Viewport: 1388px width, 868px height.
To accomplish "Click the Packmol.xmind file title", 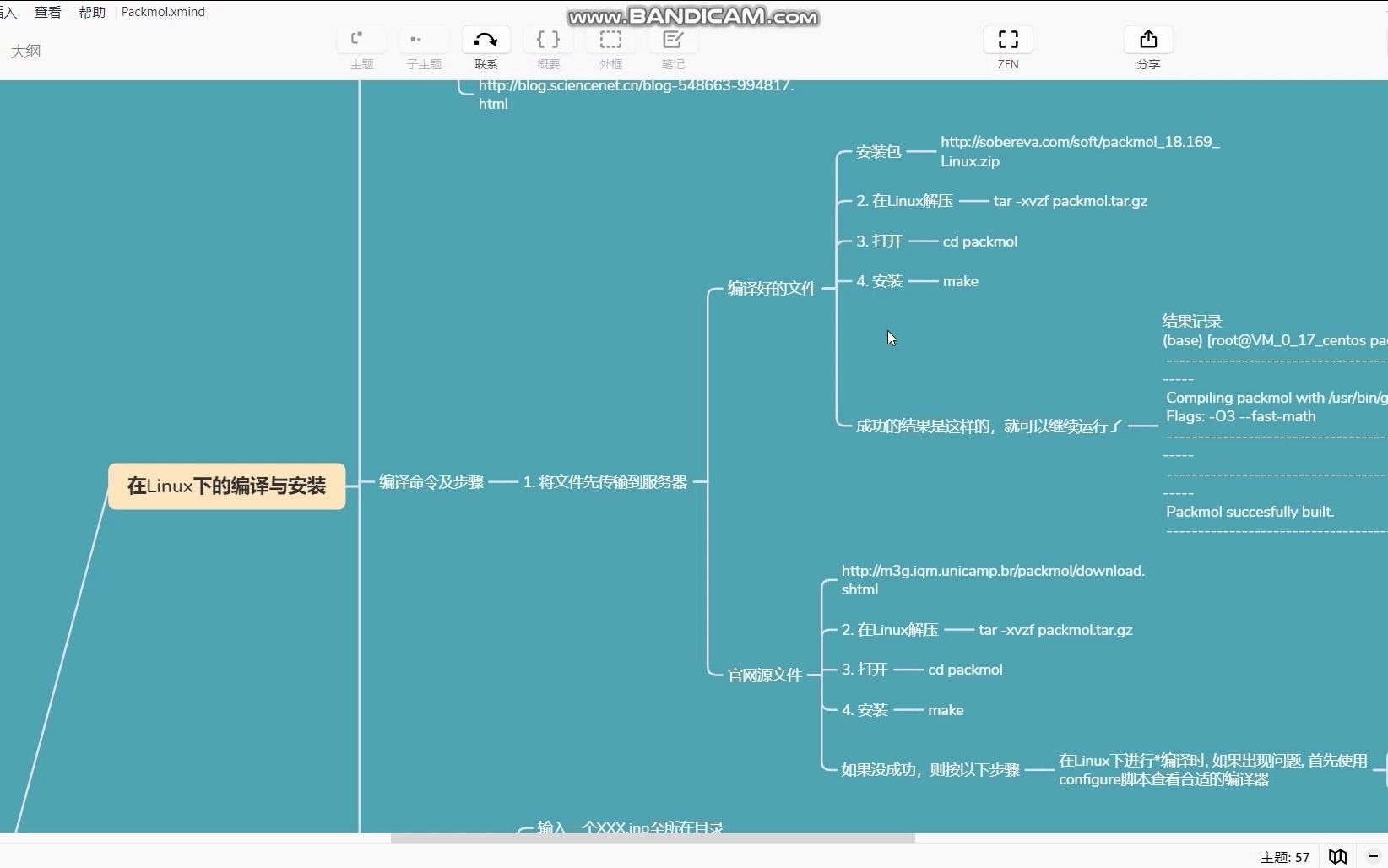I will 163,12.
